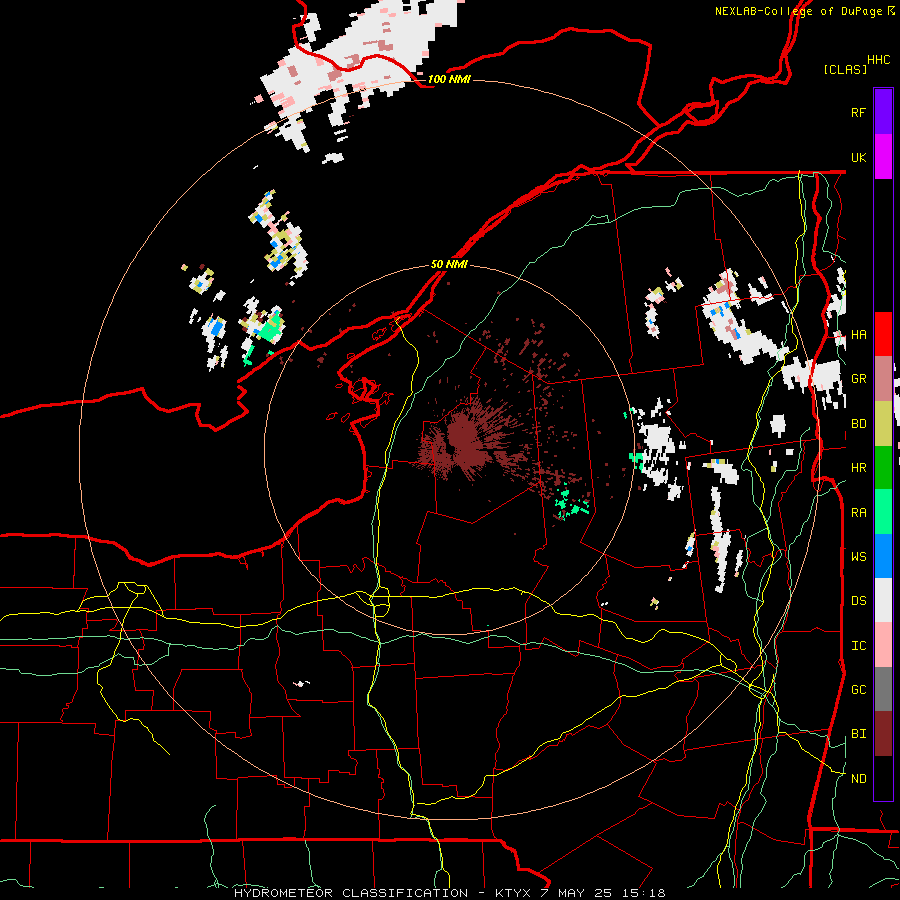Image resolution: width=900 pixels, height=900 pixels.
Task: Click the HR legend label
Action: 858,468
